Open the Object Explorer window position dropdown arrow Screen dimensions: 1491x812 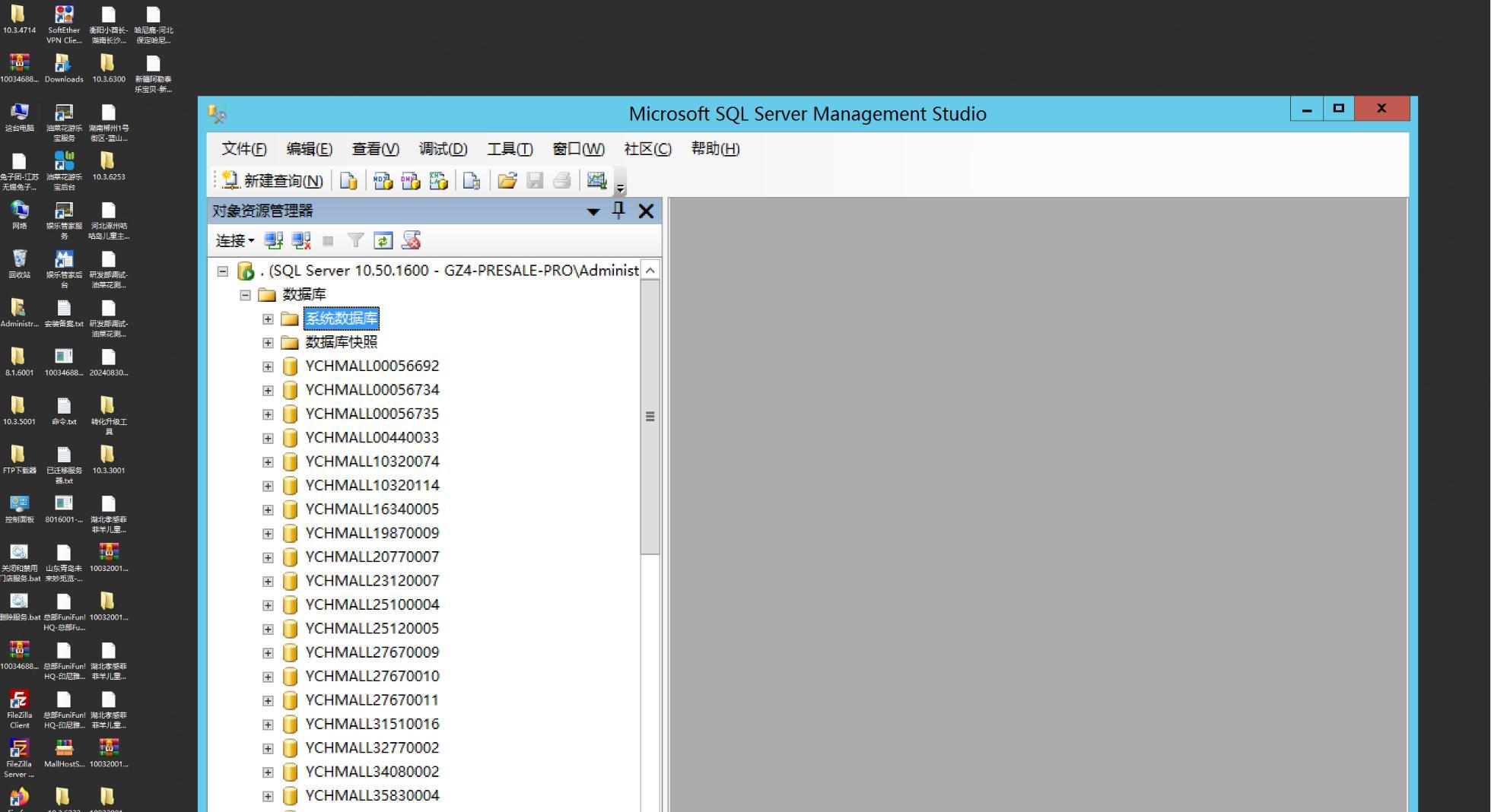pyautogui.click(x=593, y=211)
